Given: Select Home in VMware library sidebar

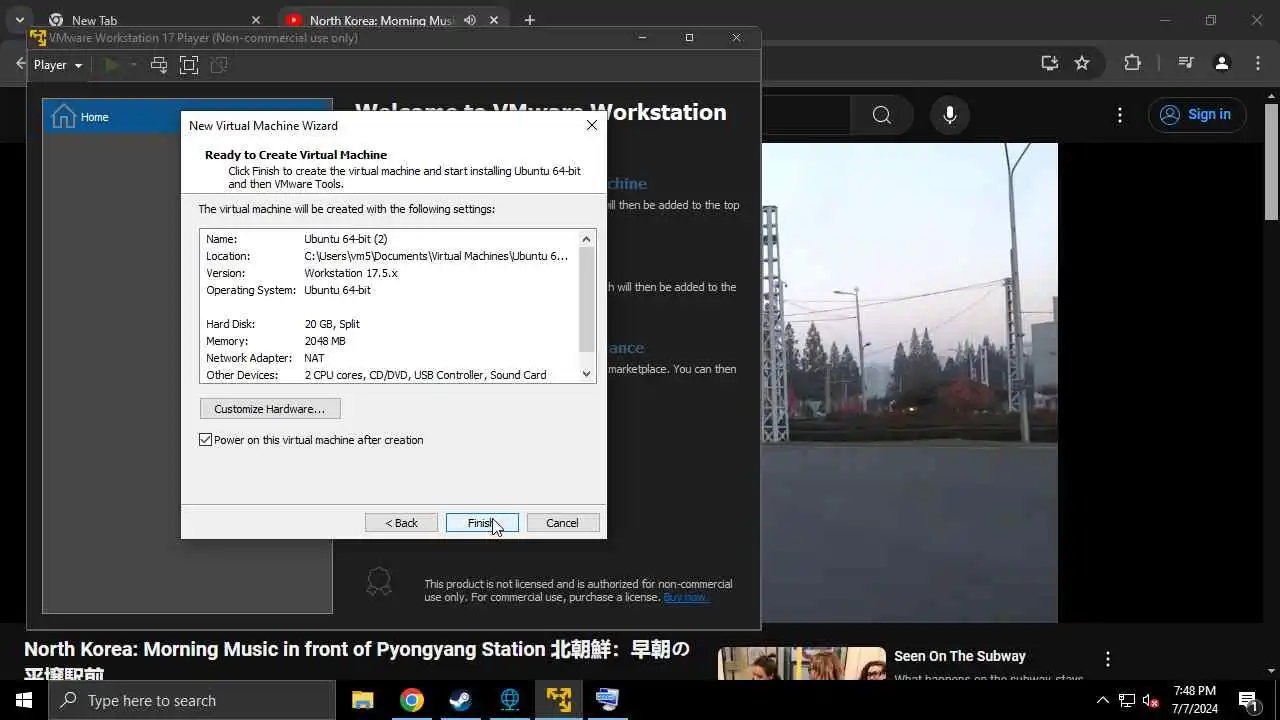Looking at the screenshot, I should click(x=187, y=117).
